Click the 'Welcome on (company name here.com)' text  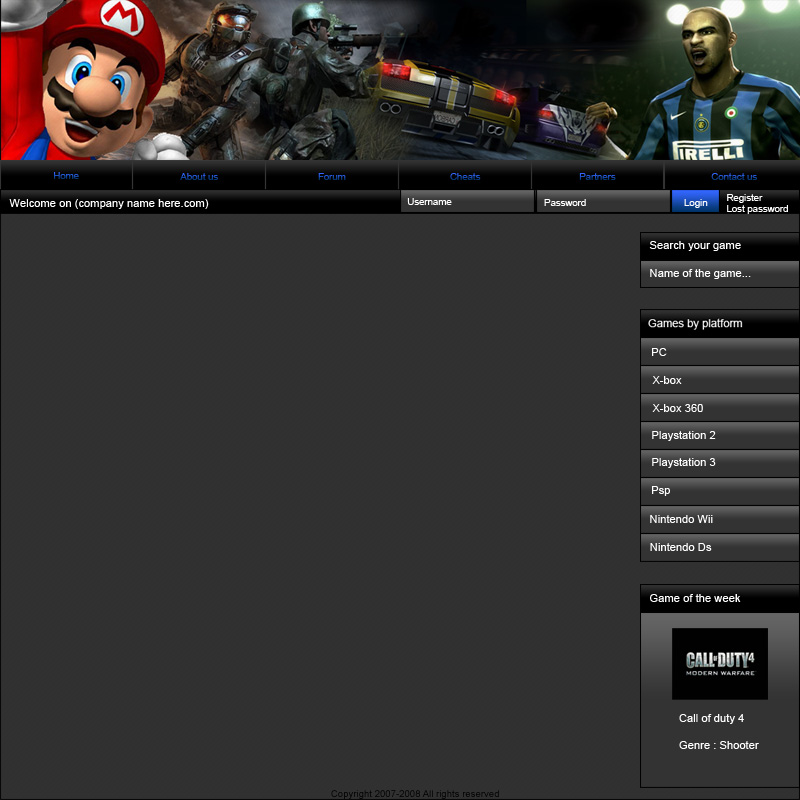(109, 203)
